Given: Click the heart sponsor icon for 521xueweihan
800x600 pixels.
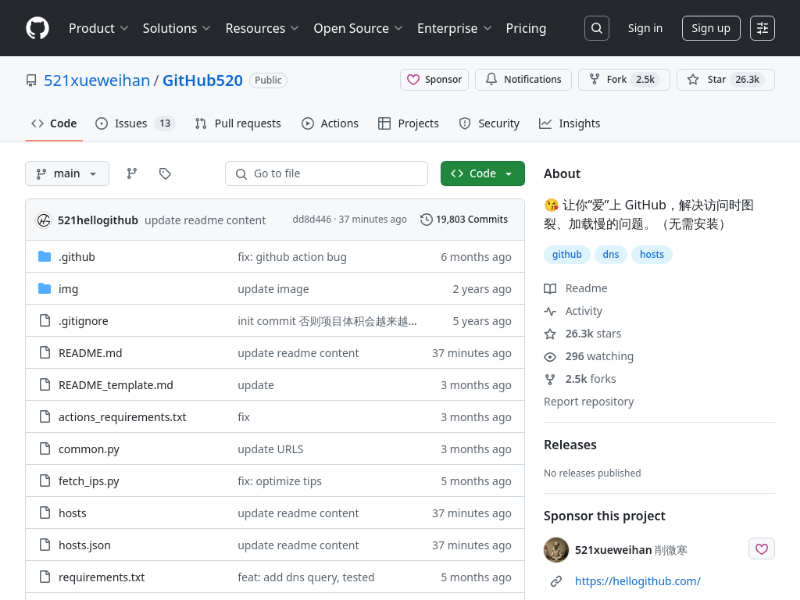Looking at the screenshot, I should [x=761, y=549].
